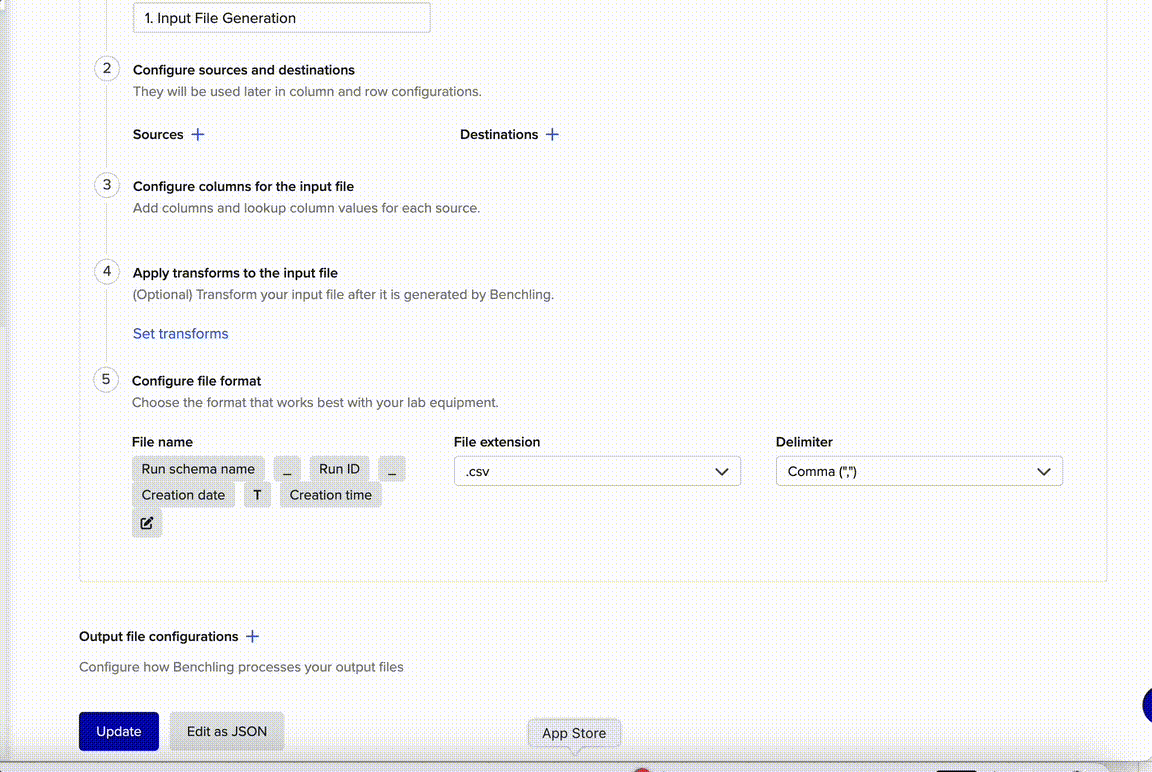
Task: Open the File extension .csv dropdown
Action: click(x=597, y=471)
